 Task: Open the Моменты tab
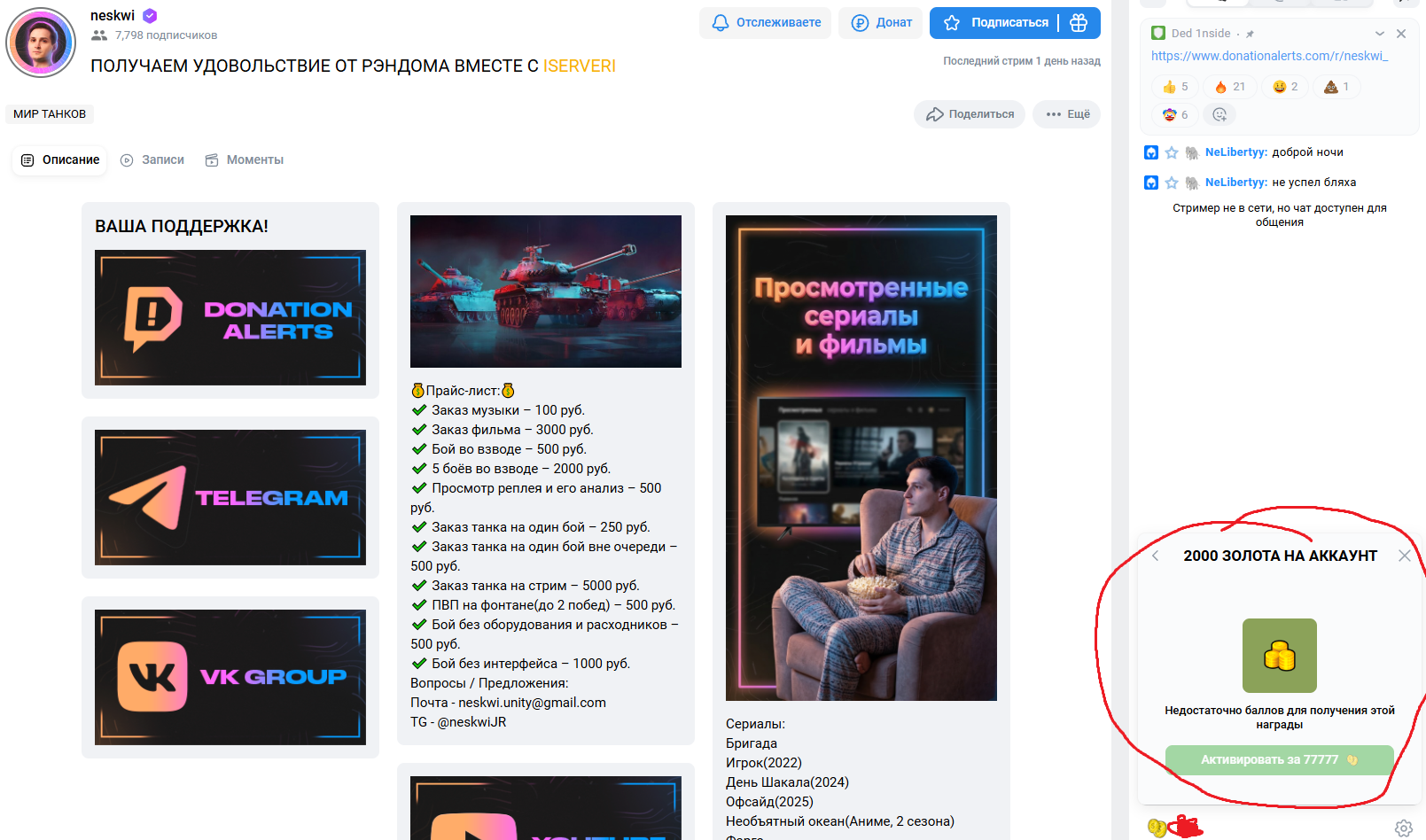coord(245,160)
